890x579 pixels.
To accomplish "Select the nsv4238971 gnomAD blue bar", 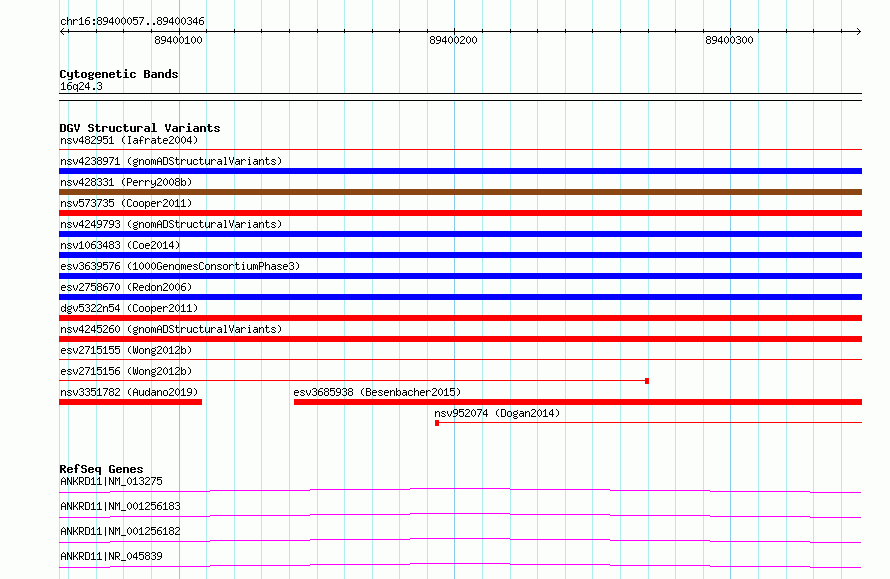I will (x=460, y=171).
